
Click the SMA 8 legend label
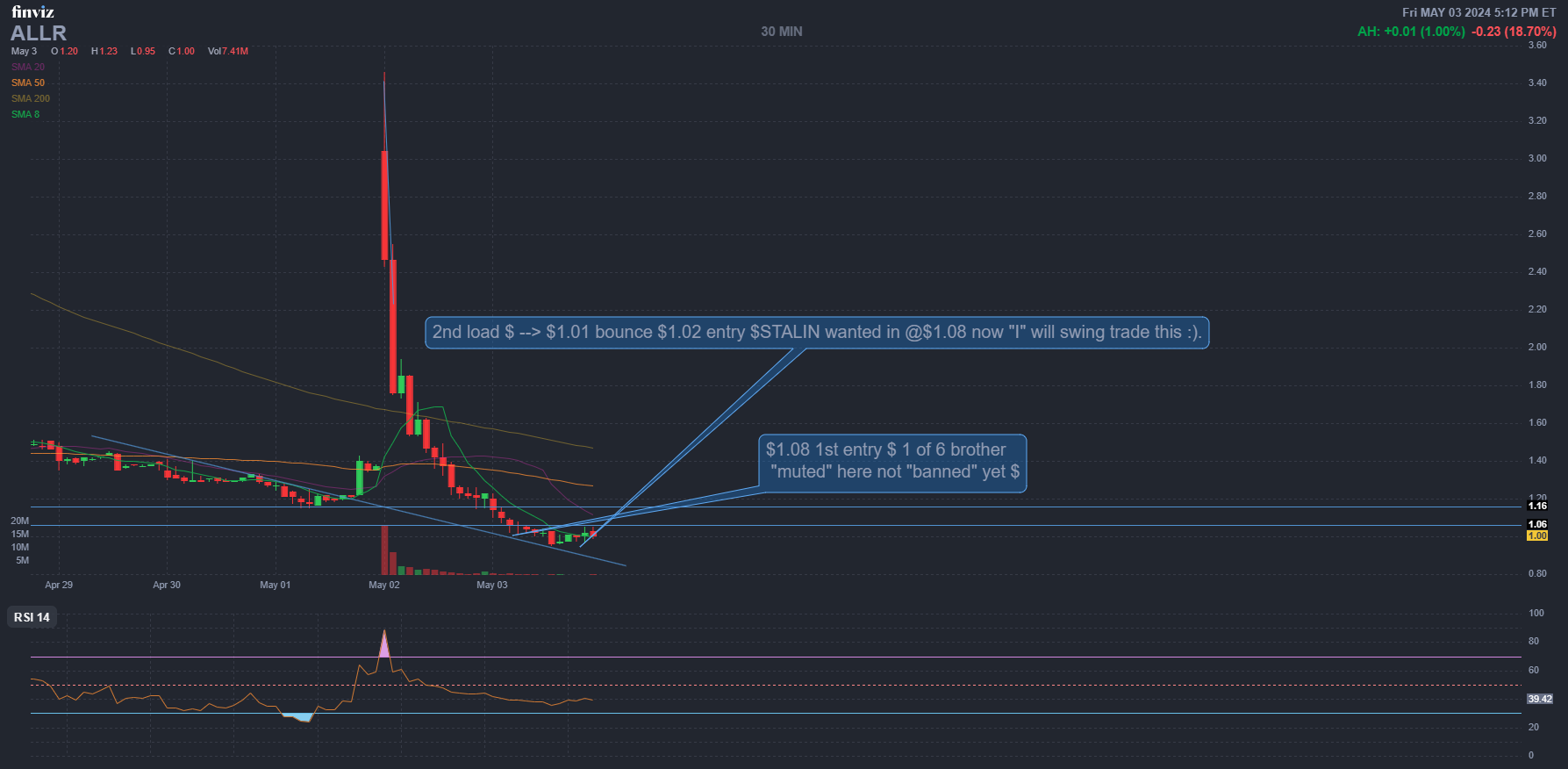25,114
